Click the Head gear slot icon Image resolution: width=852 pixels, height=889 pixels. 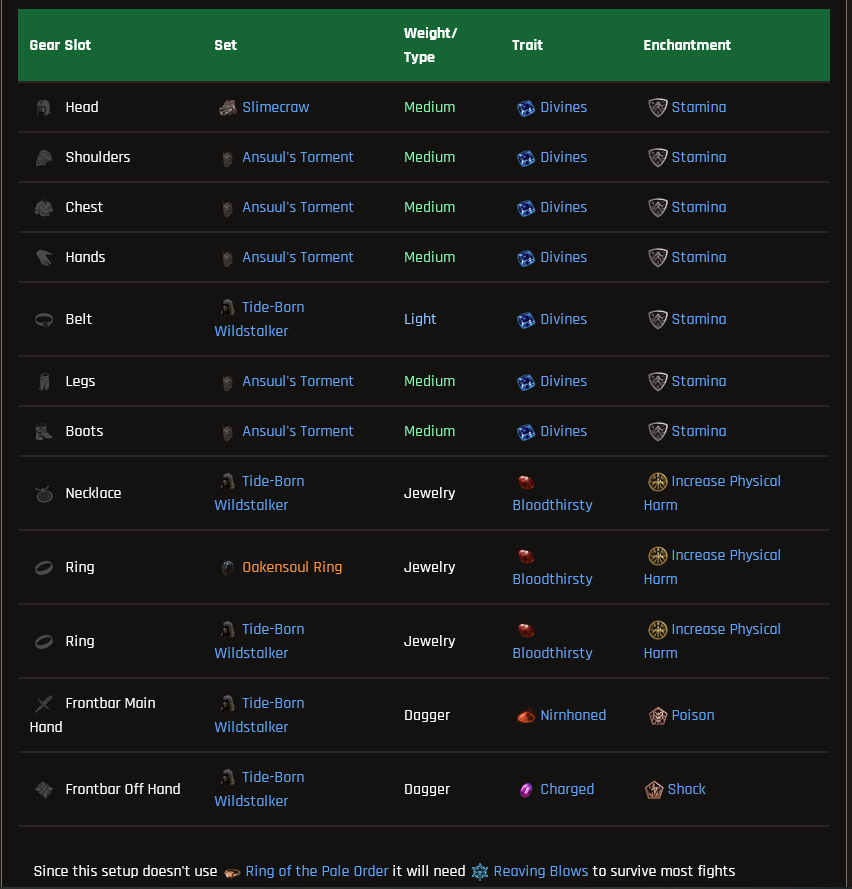coord(44,108)
